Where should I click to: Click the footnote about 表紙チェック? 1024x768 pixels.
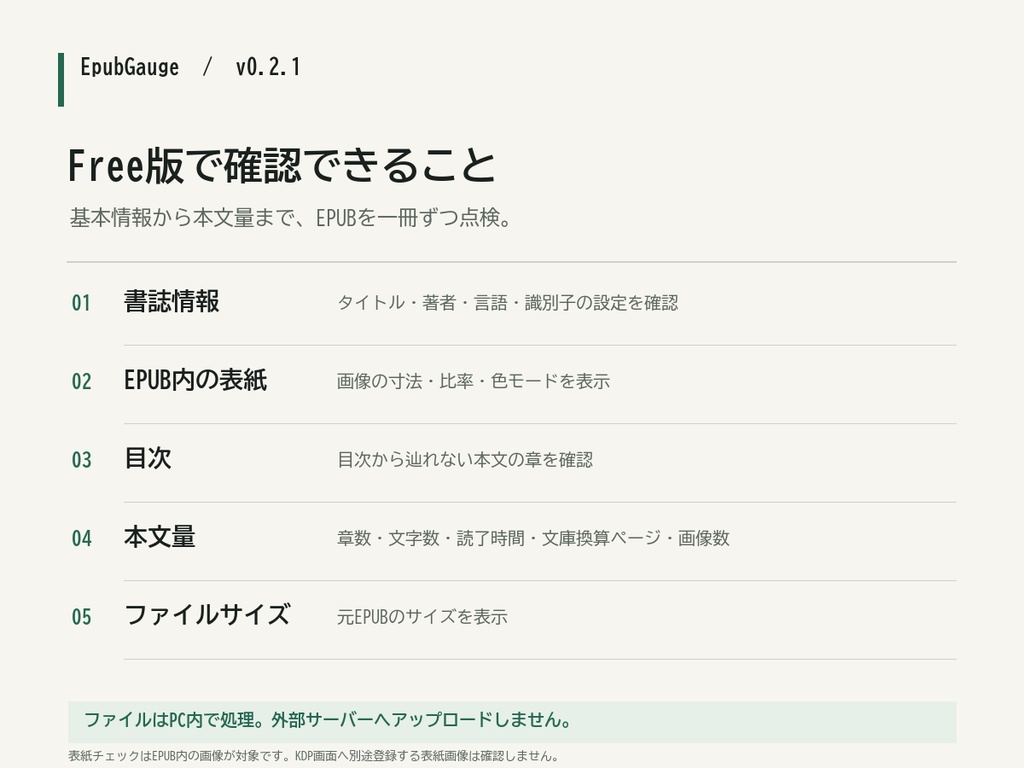coord(313,756)
